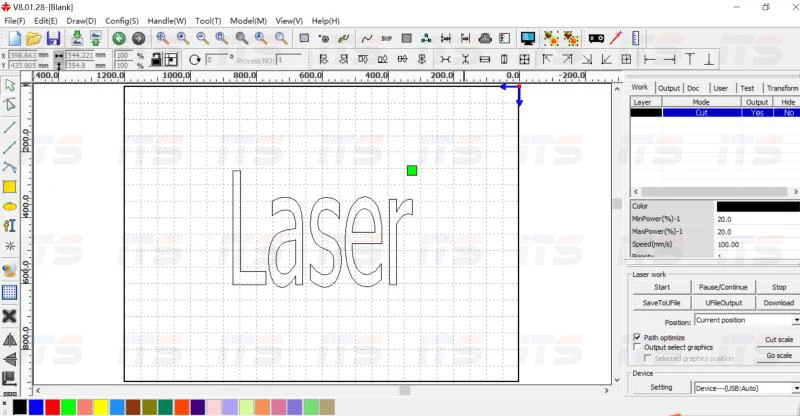Click the Stop button
The height and width of the screenshot is (416, 800).
[x=779, y=287]
